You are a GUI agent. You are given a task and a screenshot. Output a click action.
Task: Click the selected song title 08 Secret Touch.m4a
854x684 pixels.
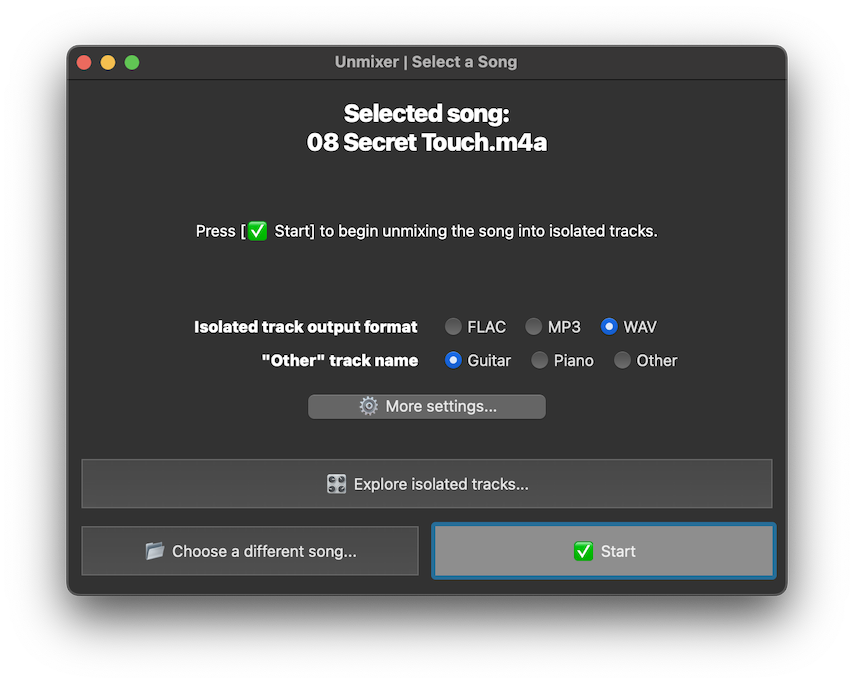(x=427, y=142)
